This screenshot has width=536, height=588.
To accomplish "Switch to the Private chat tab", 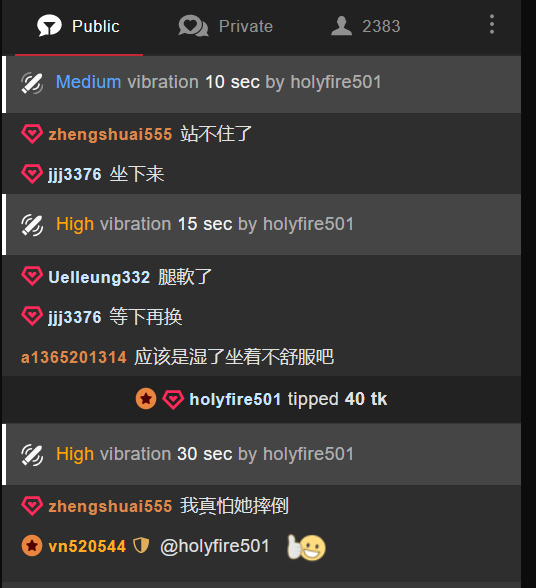I will pos(225,27).
